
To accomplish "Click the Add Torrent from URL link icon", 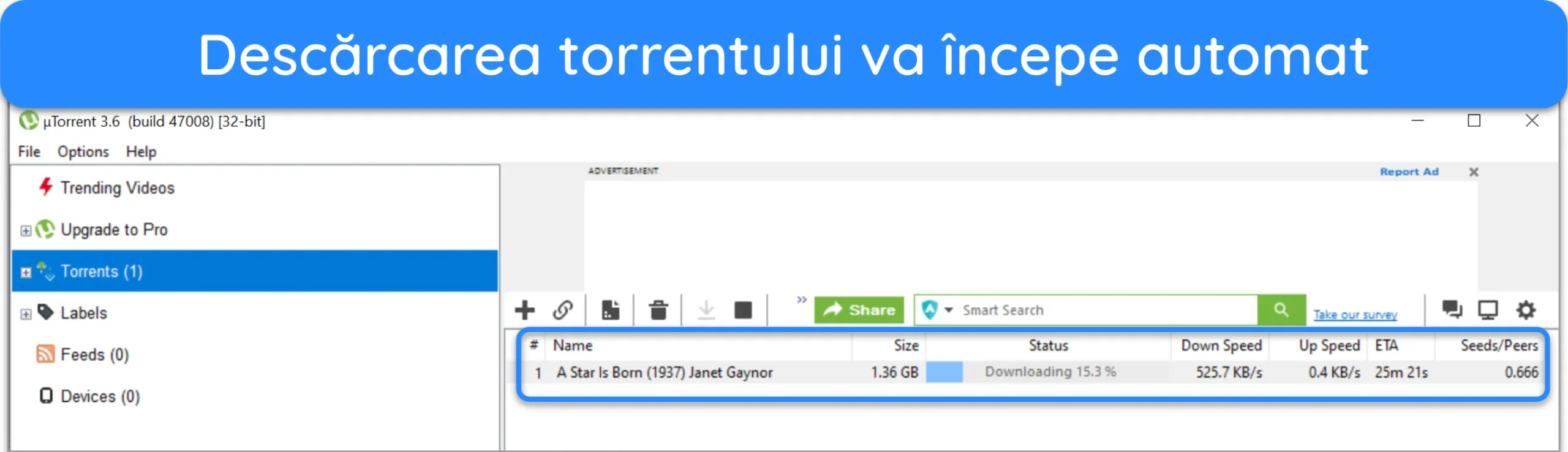I will click(x=563, y=310).
